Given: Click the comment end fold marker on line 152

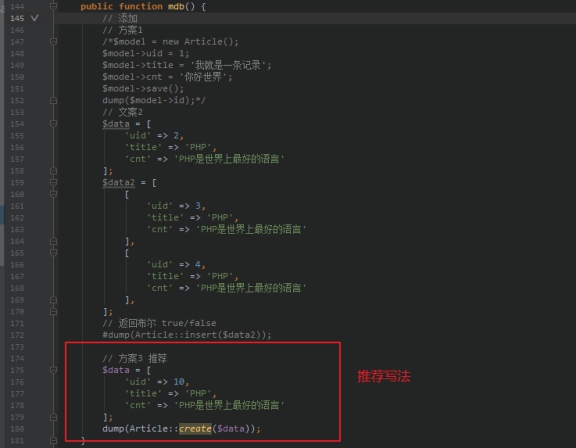Looking at the screenshot, I should pos(53,100).
